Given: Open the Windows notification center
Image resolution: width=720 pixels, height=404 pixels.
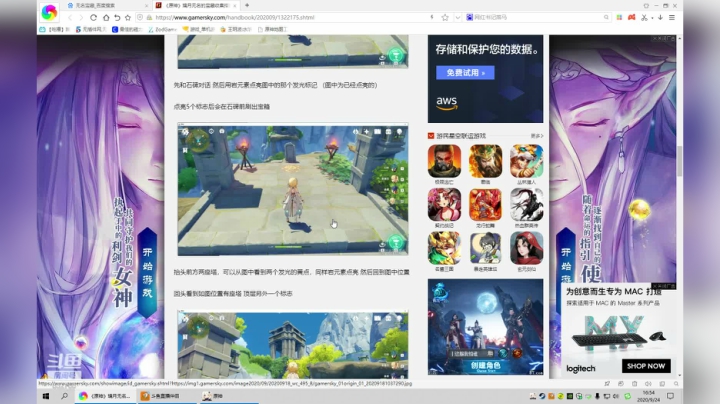Looking at the screenshot, I should (670, 396).
